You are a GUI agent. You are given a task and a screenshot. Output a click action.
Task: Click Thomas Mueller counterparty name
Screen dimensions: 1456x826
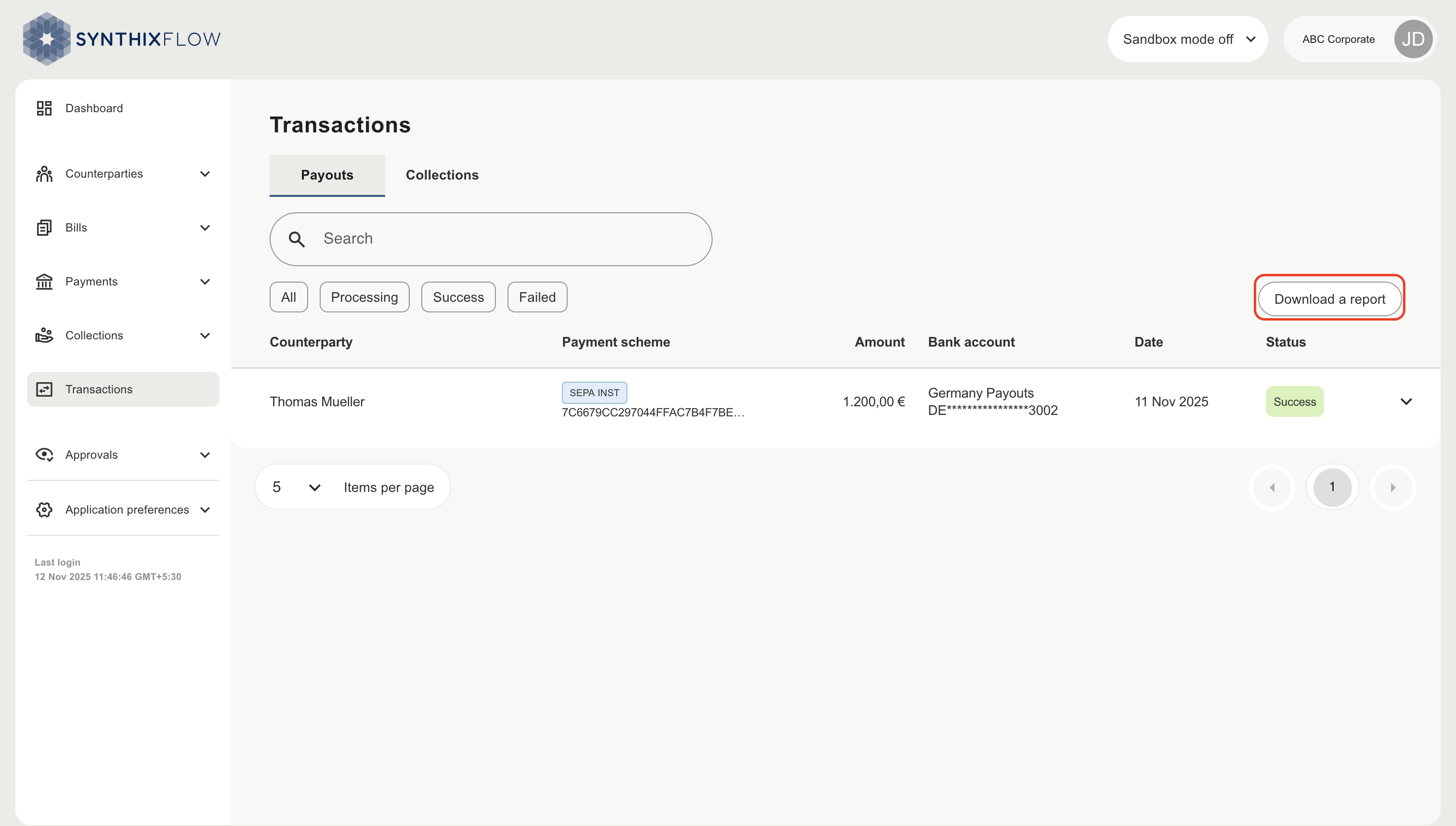(x=317, y=401)
